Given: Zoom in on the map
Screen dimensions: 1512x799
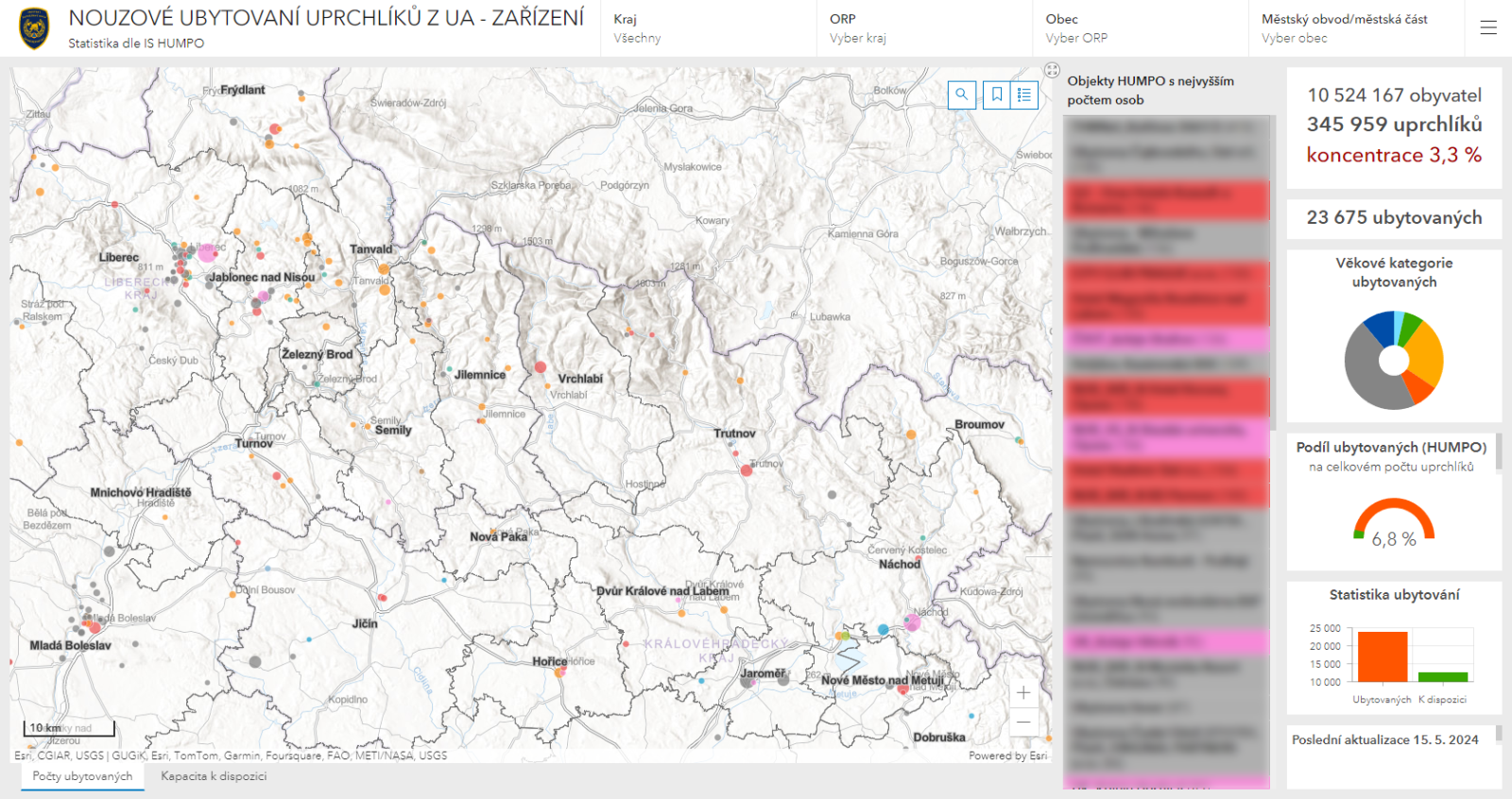Looking at the screenshot, I should click(x=1023, y=693).
